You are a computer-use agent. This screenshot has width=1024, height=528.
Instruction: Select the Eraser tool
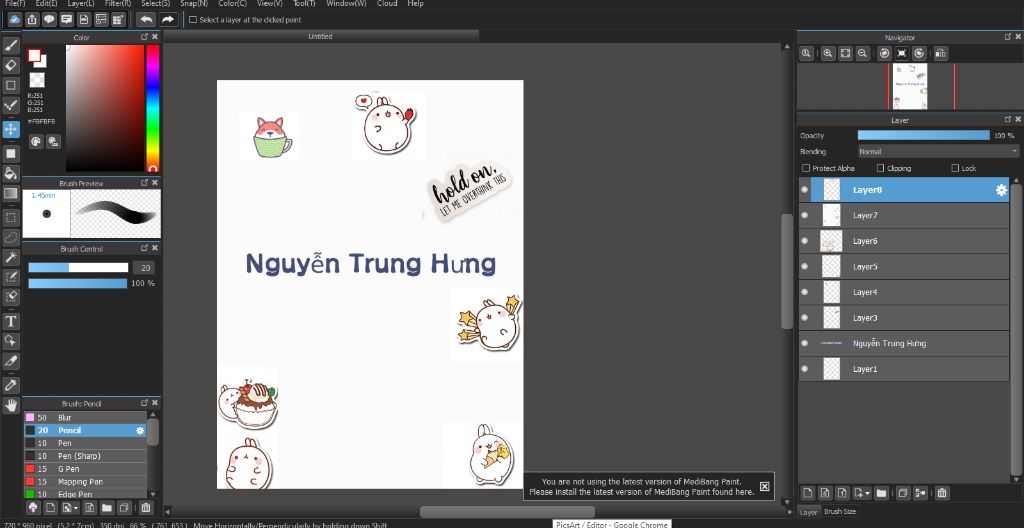point(10,65)
